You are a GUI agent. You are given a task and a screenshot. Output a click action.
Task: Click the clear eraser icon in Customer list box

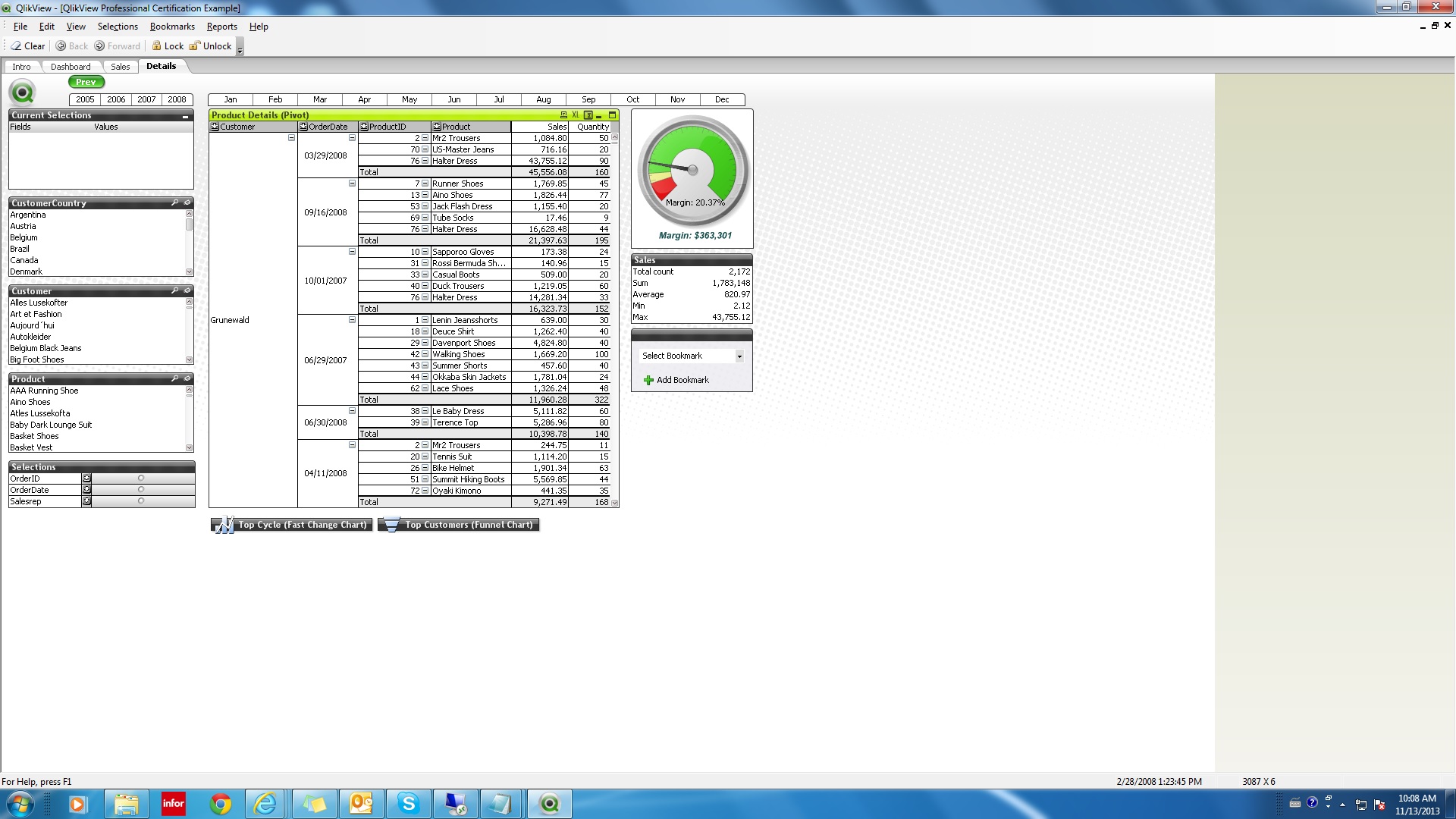tap(187, 291)
